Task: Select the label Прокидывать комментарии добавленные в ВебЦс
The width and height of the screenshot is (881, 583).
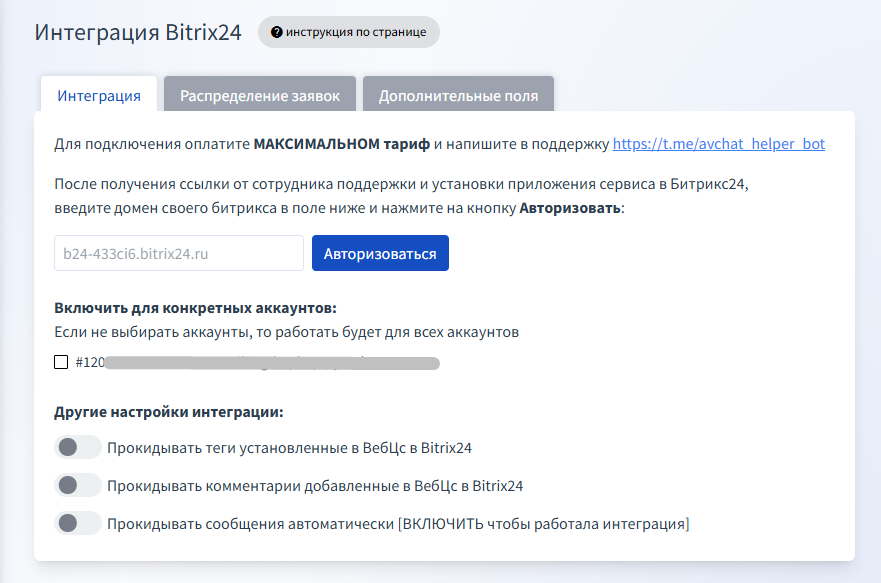Action: pos(315,486)
